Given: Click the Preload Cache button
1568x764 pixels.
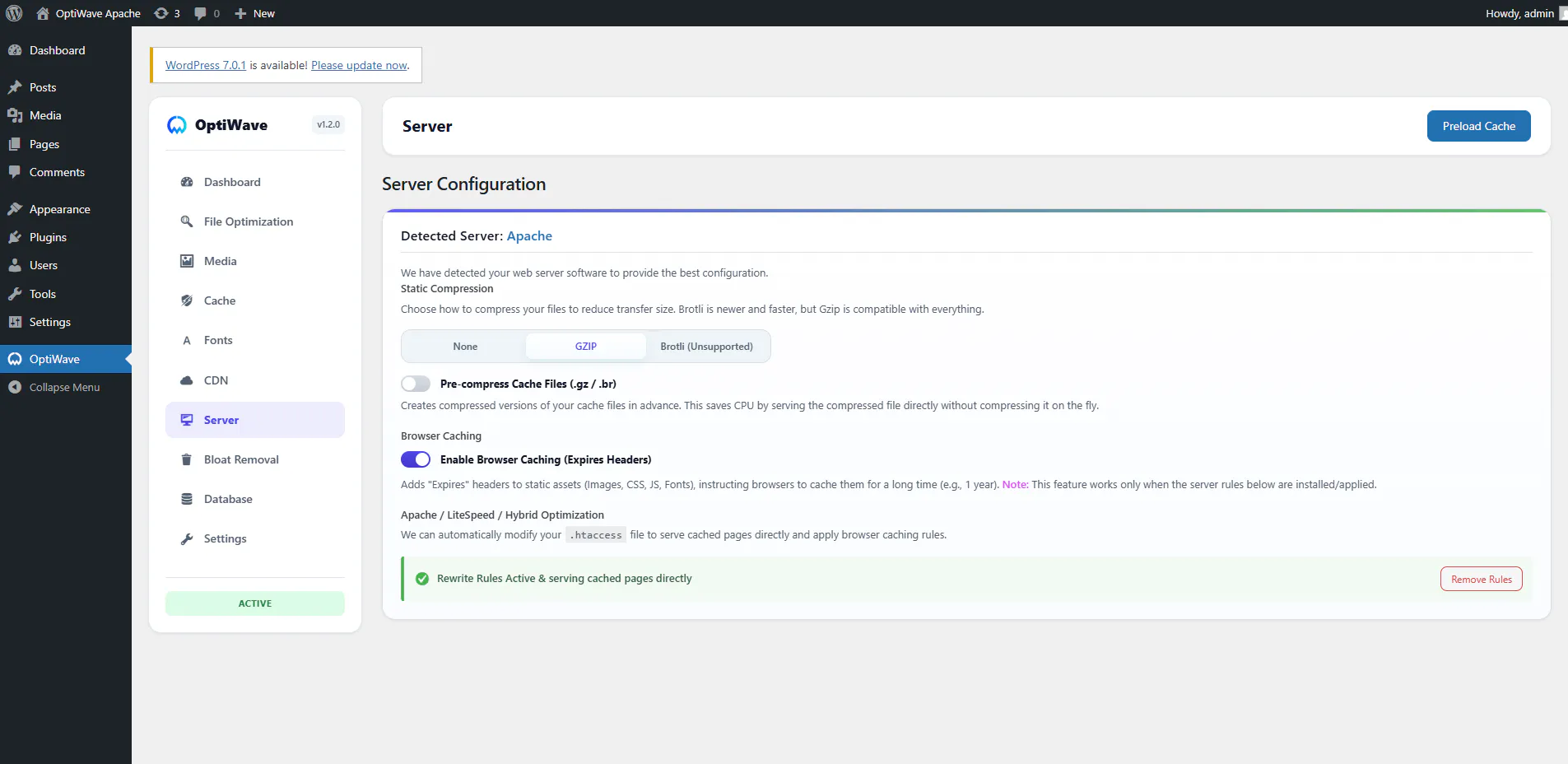Looking at the screenshot, I should click(x=1478, y=126).
